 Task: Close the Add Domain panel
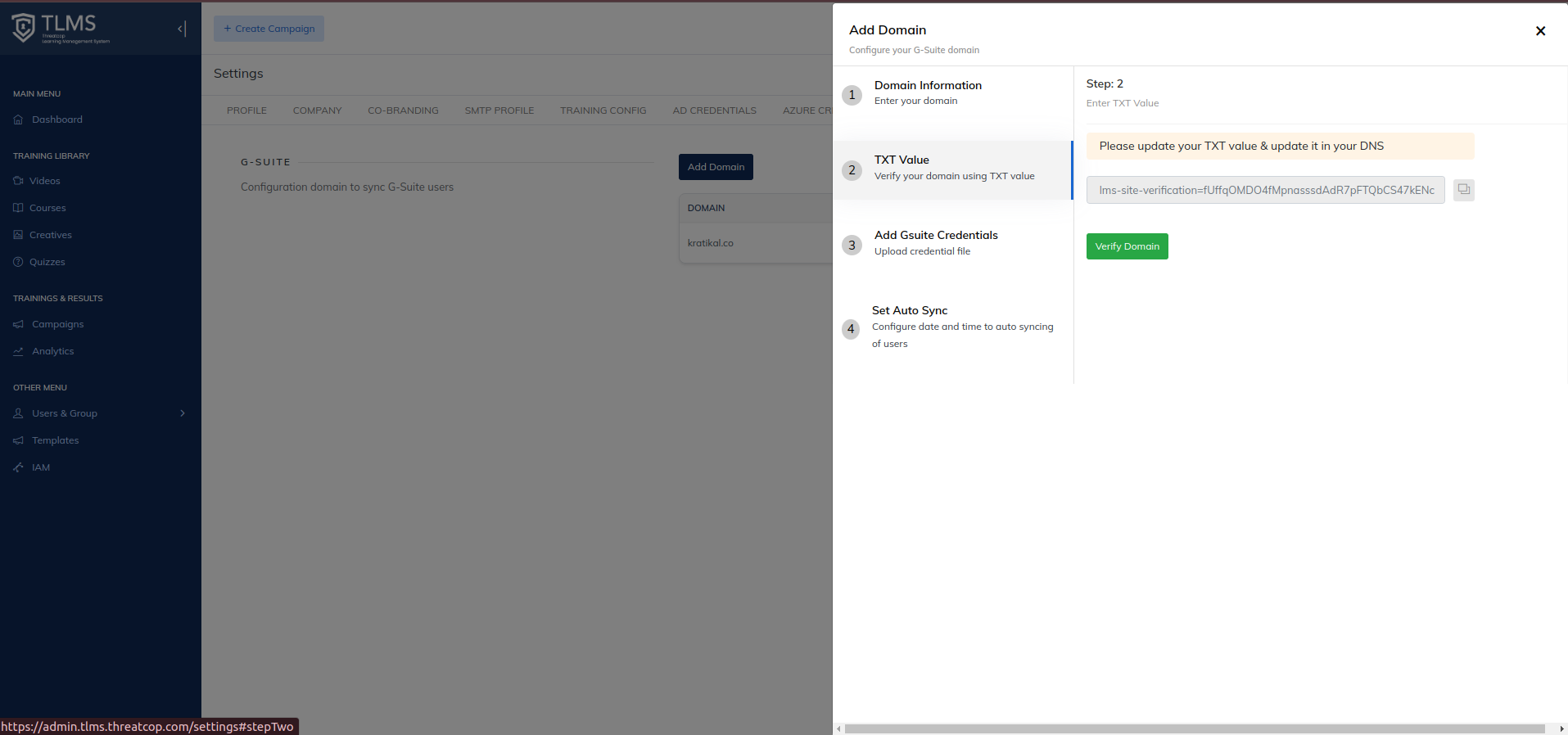point(1540,31)
